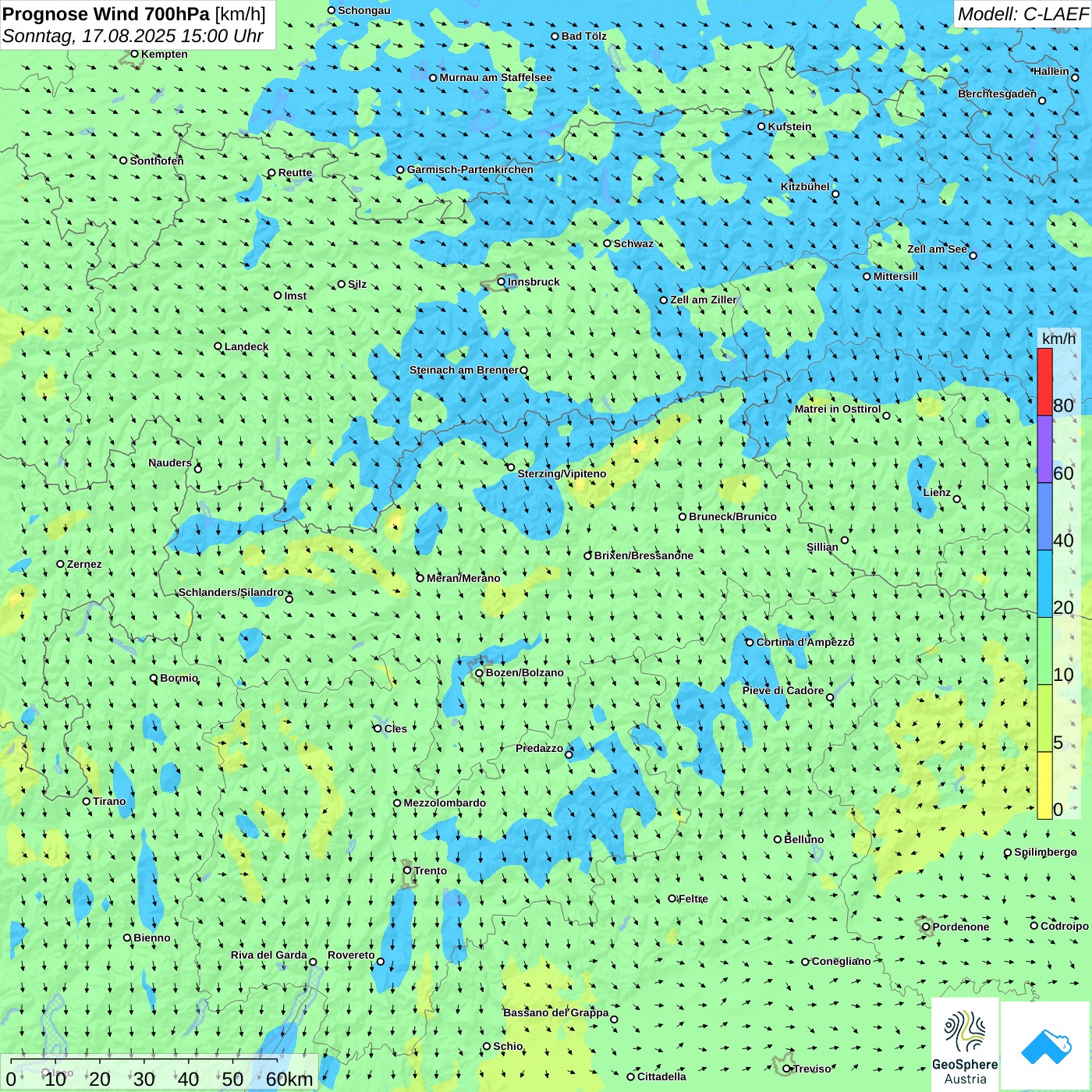
Task: Click the Zell am See label
Action: click(937, 249)
